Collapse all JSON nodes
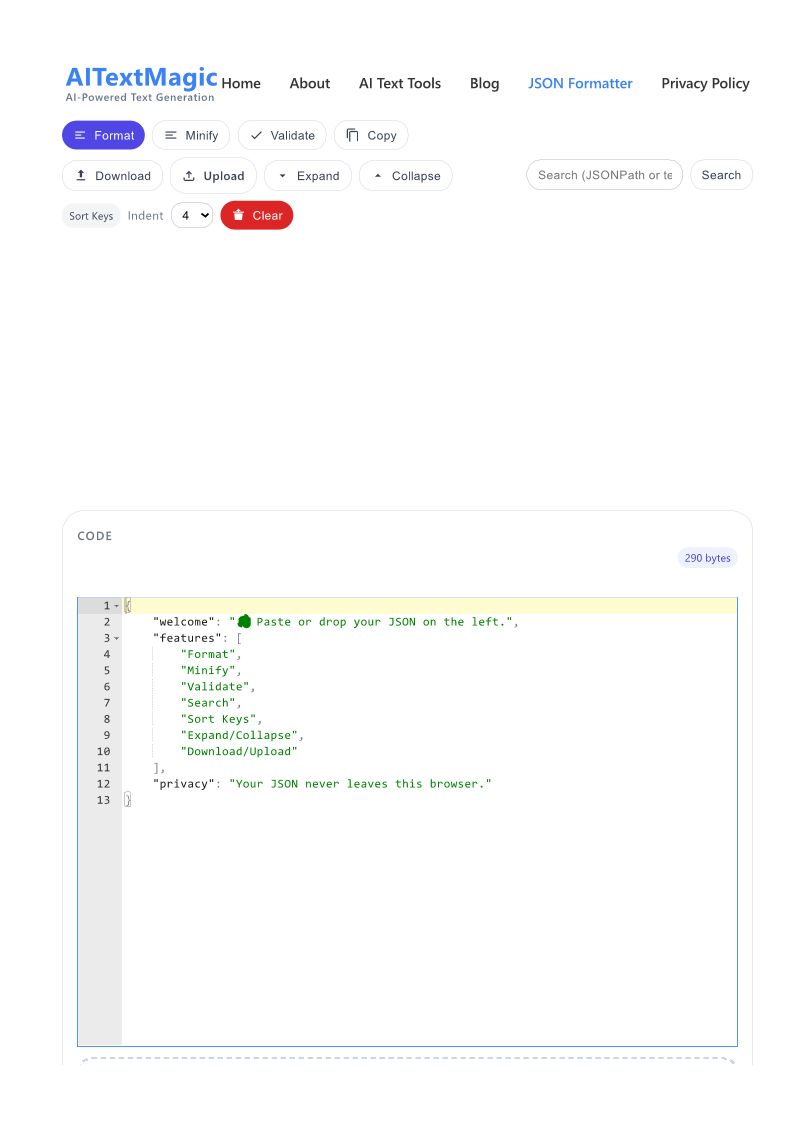 click(x=406, y=176)
